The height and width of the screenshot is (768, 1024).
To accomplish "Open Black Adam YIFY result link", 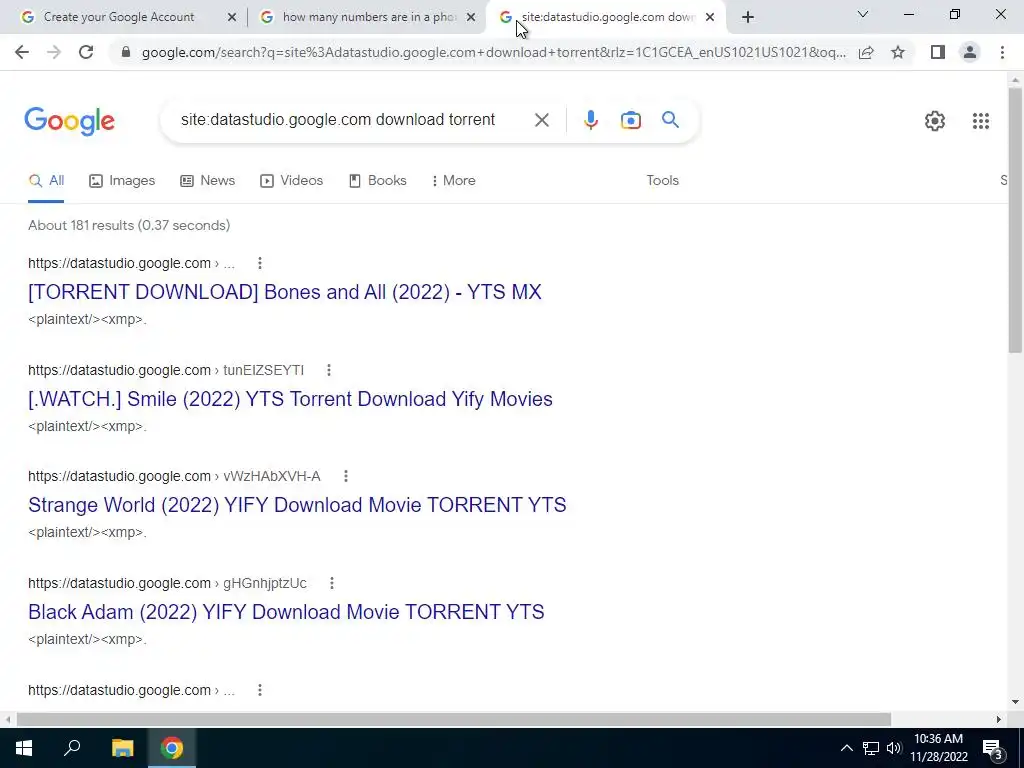I will [x=286, y=612].
